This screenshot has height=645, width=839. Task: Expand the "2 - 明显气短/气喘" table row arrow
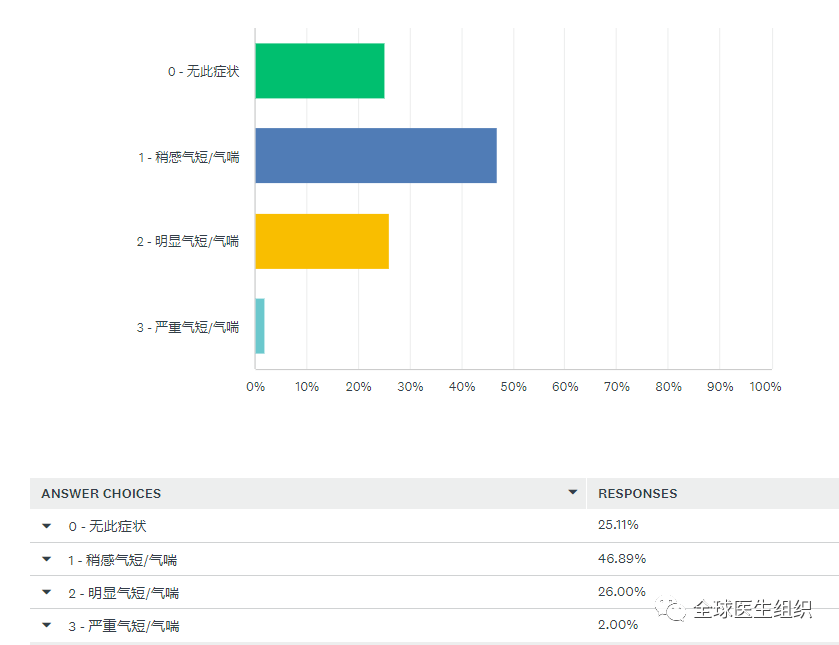pyautogui.click(x=46, y=592)
